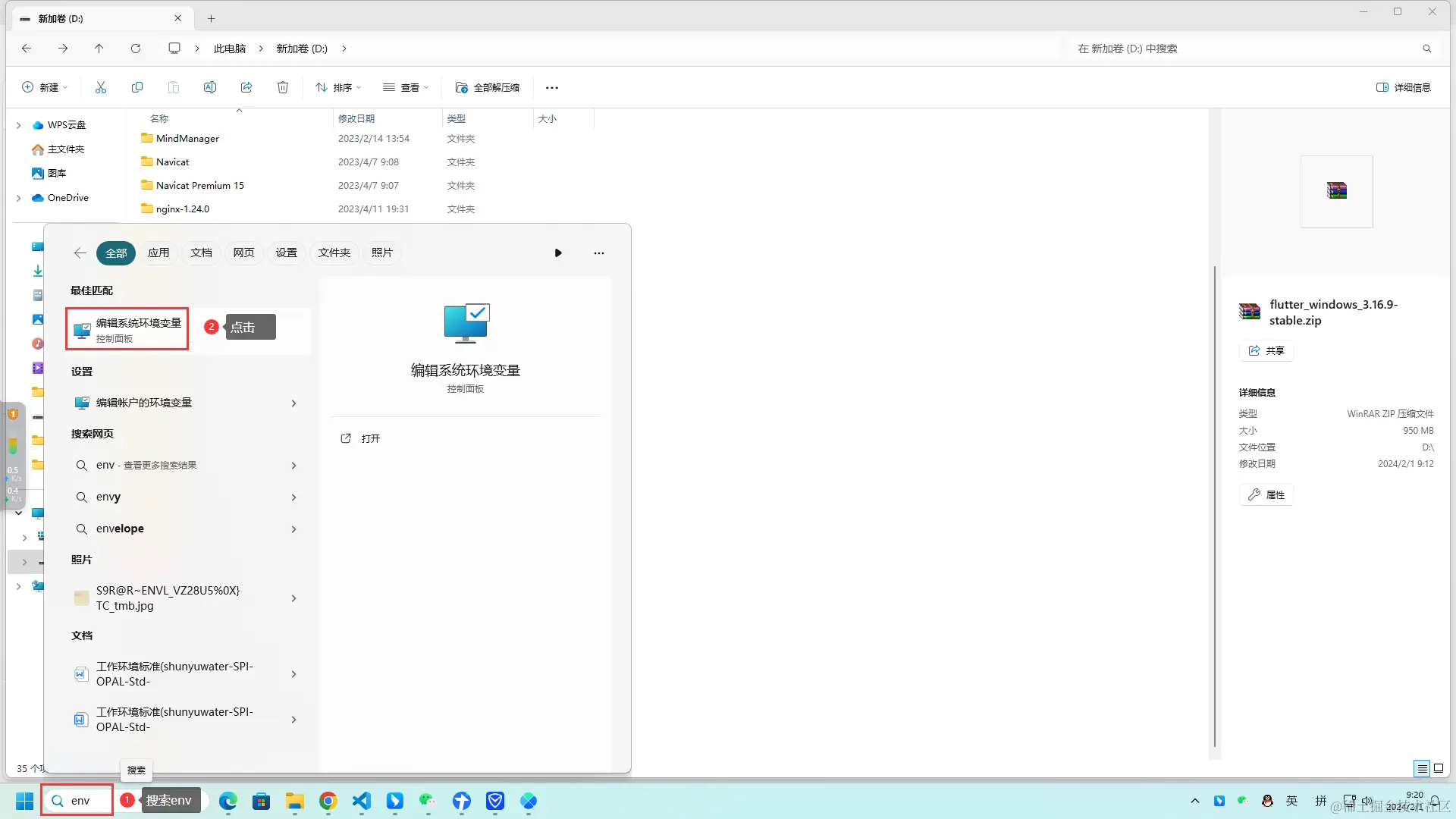Toggle the 详细信息 details pane
Viewport: 1456px width, 819px height.
(1403, 87)
